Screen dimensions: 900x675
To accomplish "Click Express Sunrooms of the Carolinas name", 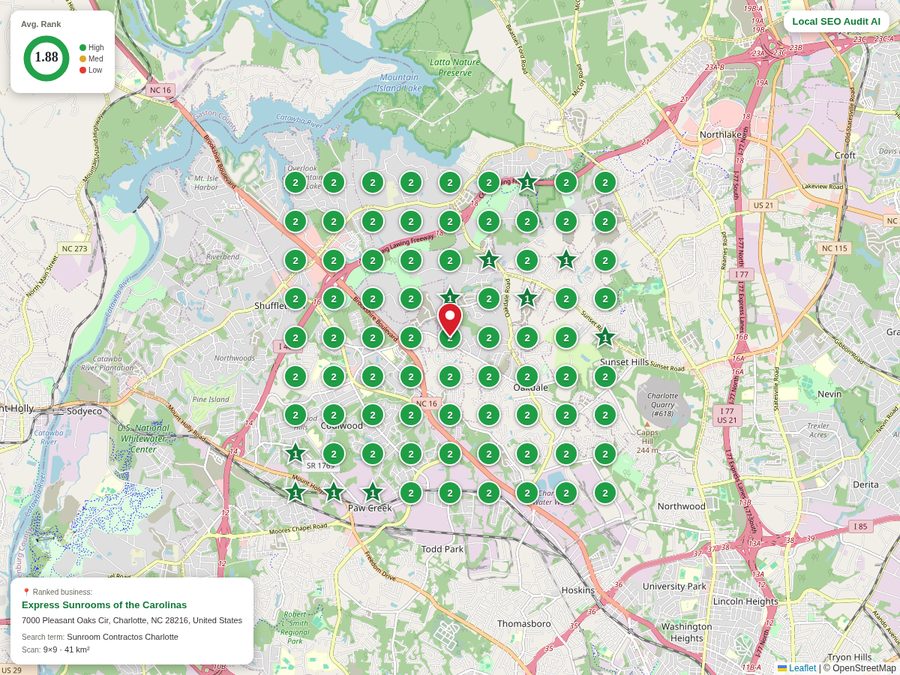I will [x=104, y=604].
